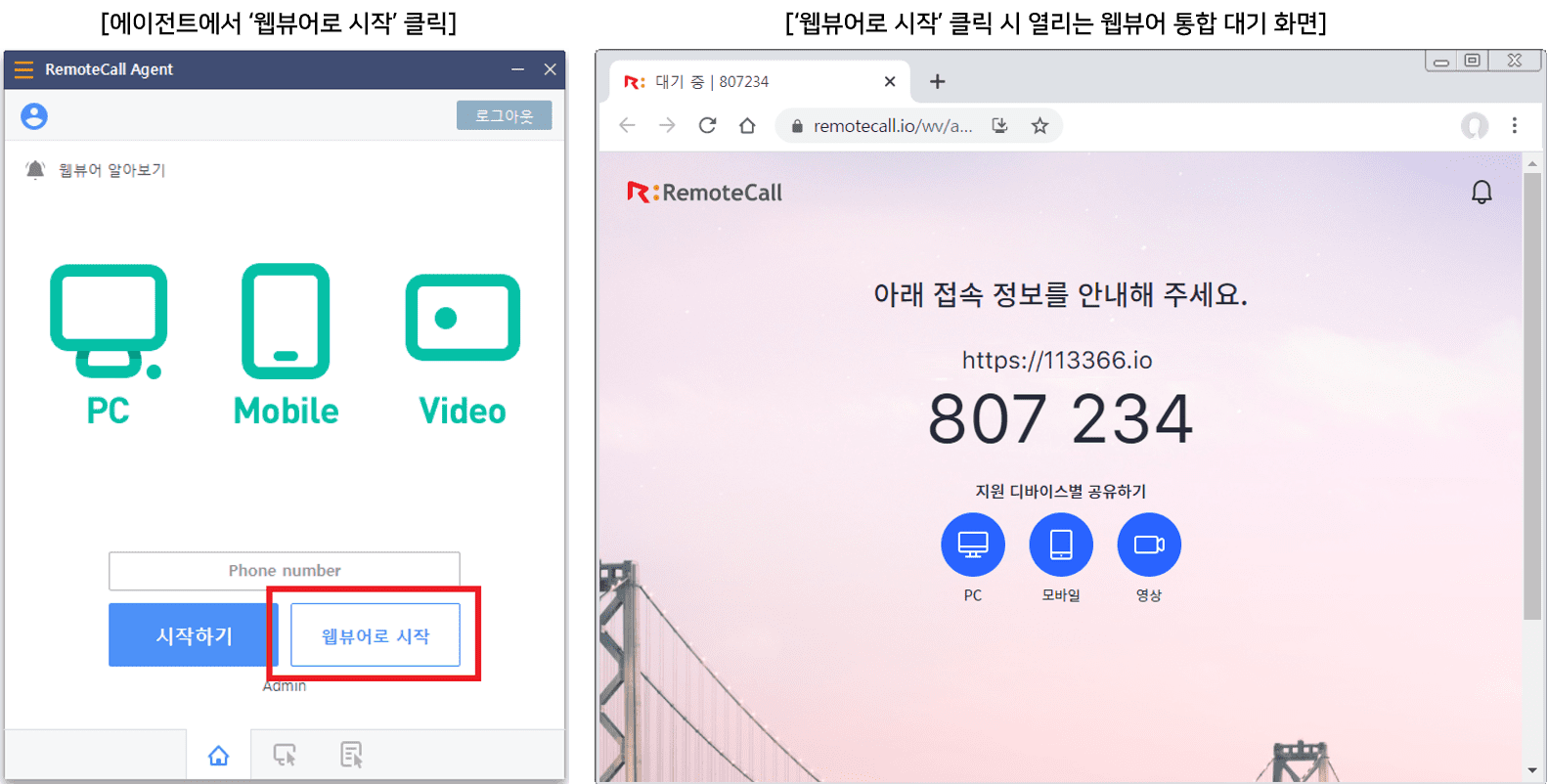The image size is (1548, 784).
Task: Open the browser three-dot menu
Action: tap(1515, 125)
